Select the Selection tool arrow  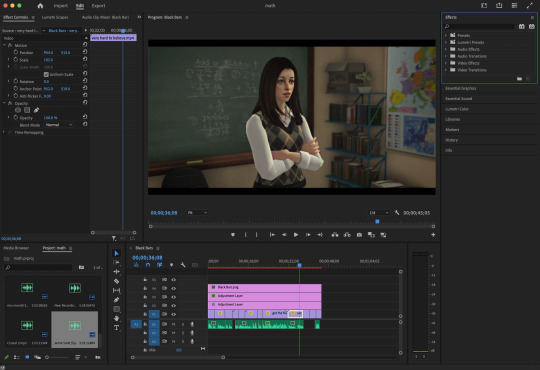click(x=116, y=253)
